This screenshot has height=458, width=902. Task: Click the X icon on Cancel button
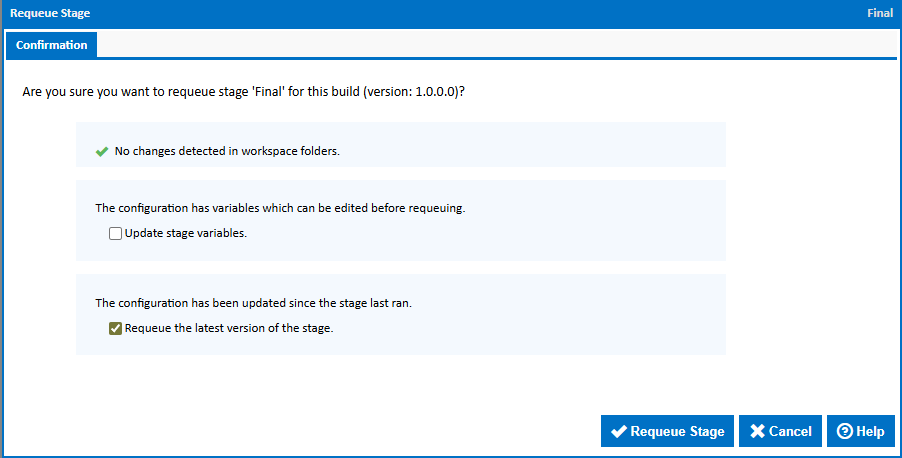coord(757,432)
